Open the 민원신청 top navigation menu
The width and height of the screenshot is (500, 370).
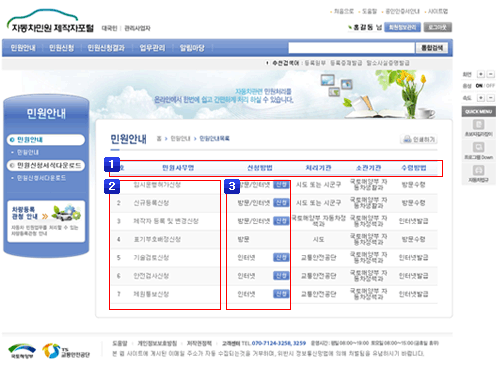tap(62, 48)
